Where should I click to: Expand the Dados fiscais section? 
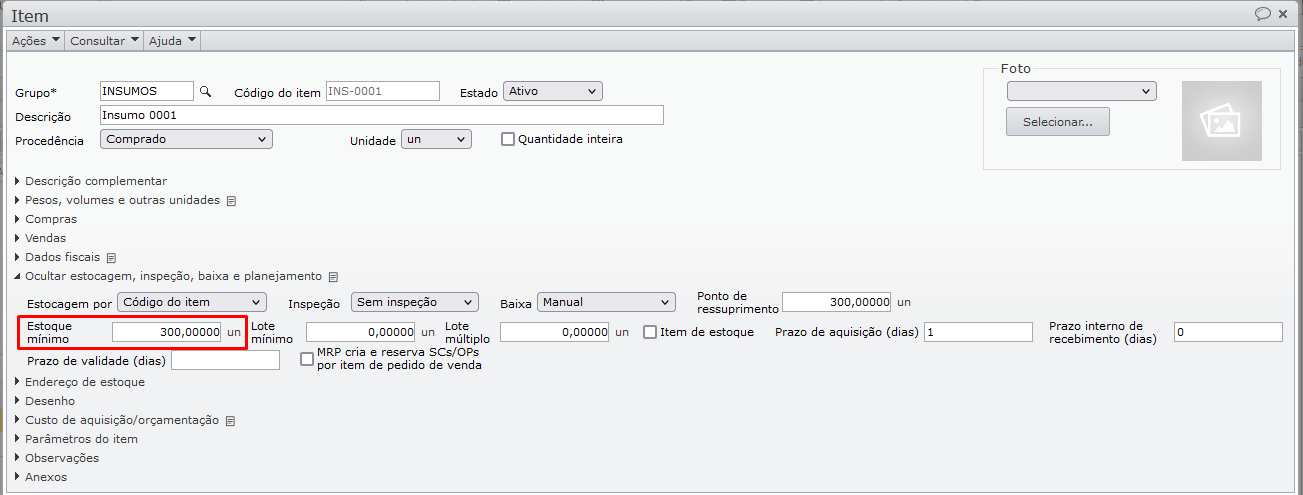click(58, 257)
